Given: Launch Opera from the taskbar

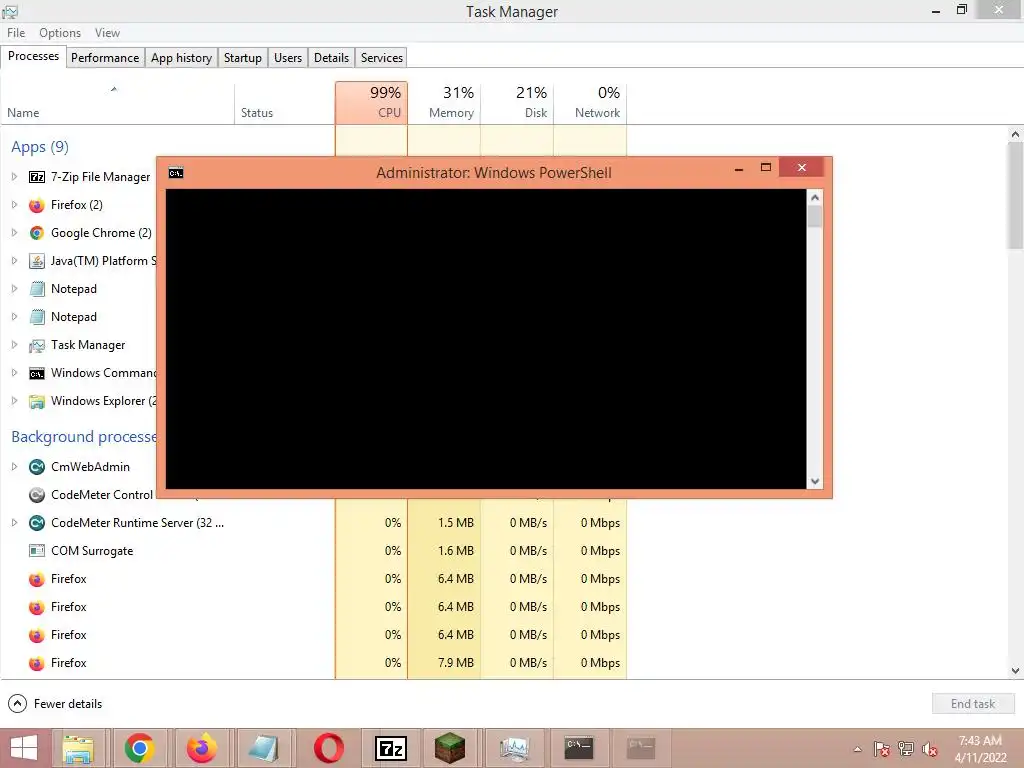Looking at the screenshot, I should (x=328, y=748).
